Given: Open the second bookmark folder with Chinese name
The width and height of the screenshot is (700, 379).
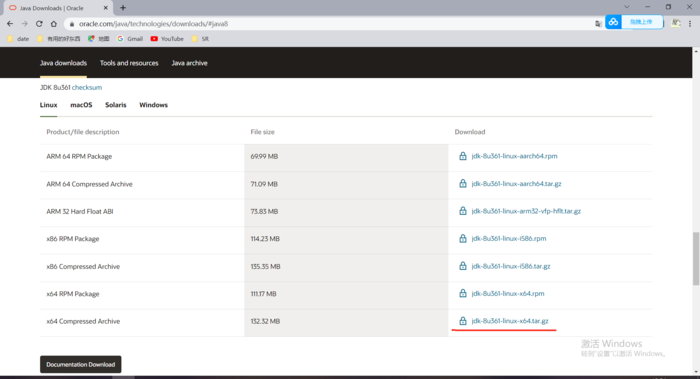Looking at the screenshot, I should tap(58, 39).
